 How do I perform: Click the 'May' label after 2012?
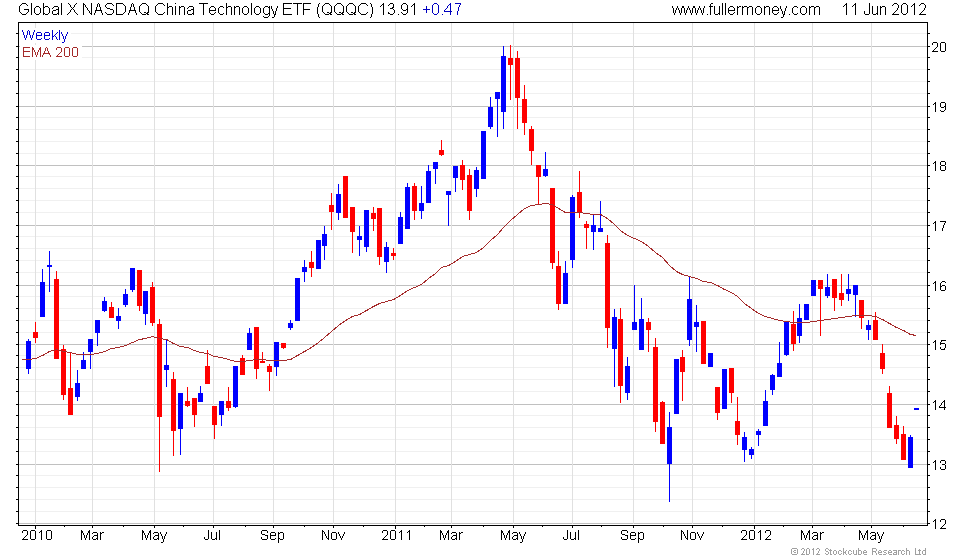871,536
